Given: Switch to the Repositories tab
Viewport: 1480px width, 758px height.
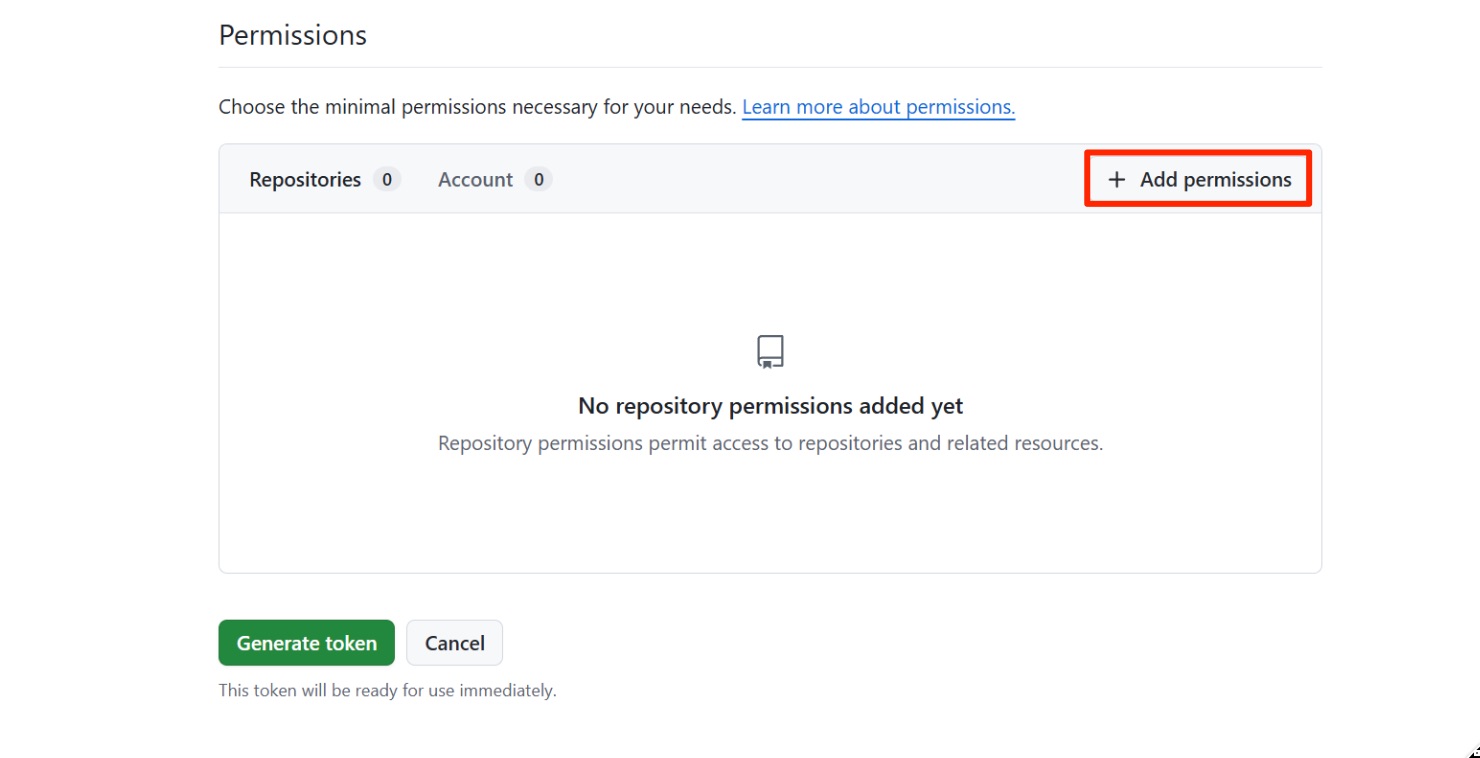Looking at the screenshot, I should (x=305, y=180).
